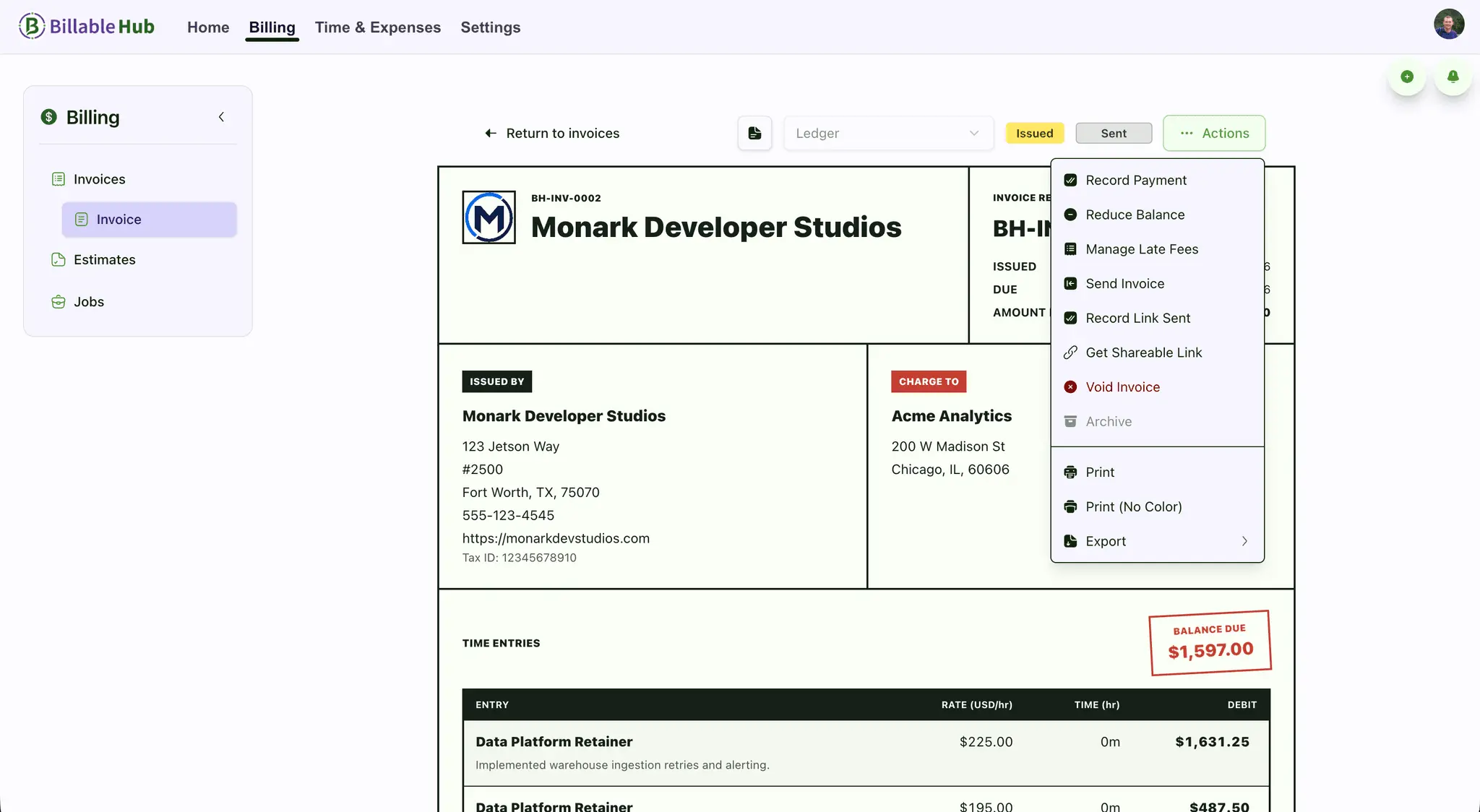Click the $225.00 rate value
Viewport: 1480px width, 812px height.
(x=986, y=742)
